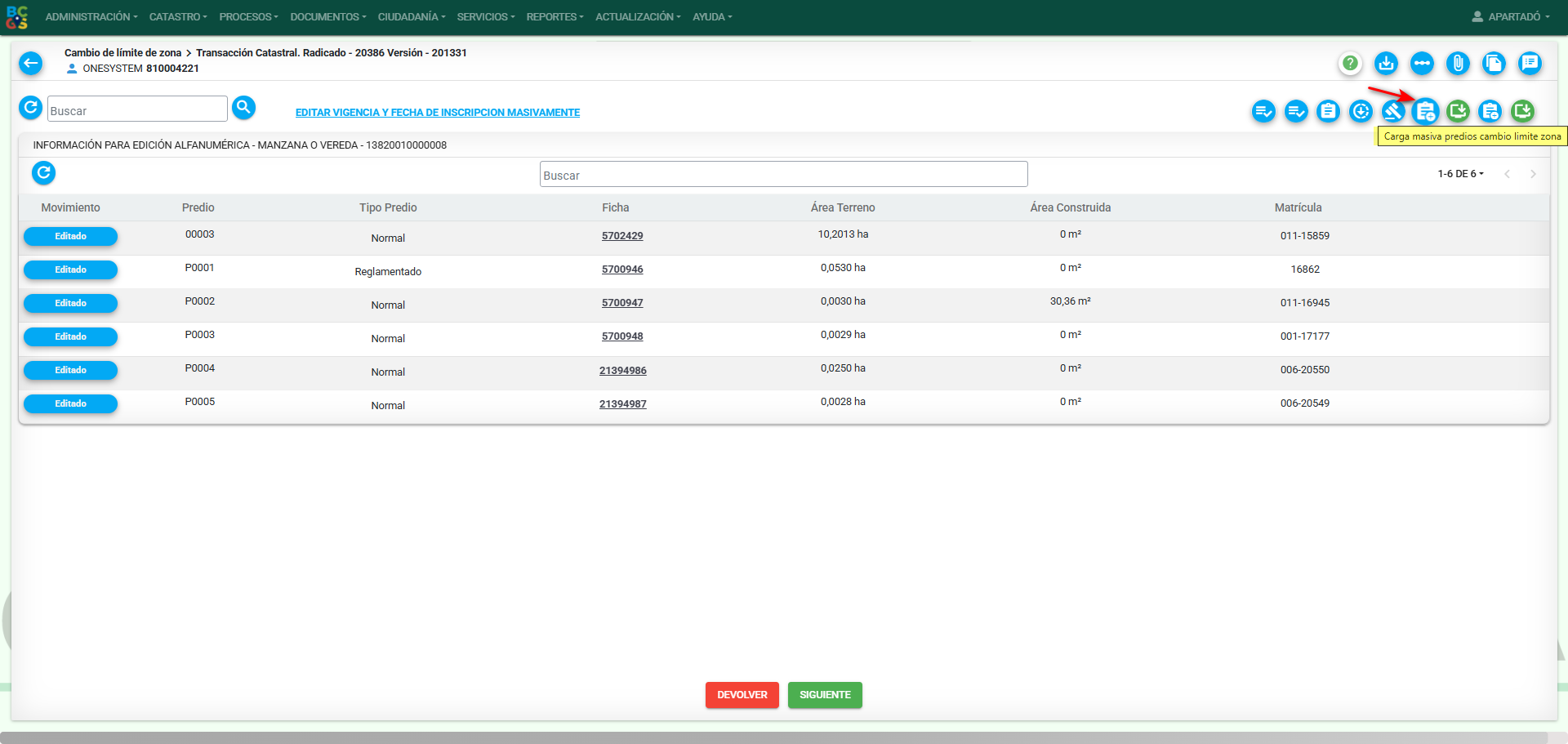
Task: Click Cambio de límite de zona breadcrumb
Action: 122,53
